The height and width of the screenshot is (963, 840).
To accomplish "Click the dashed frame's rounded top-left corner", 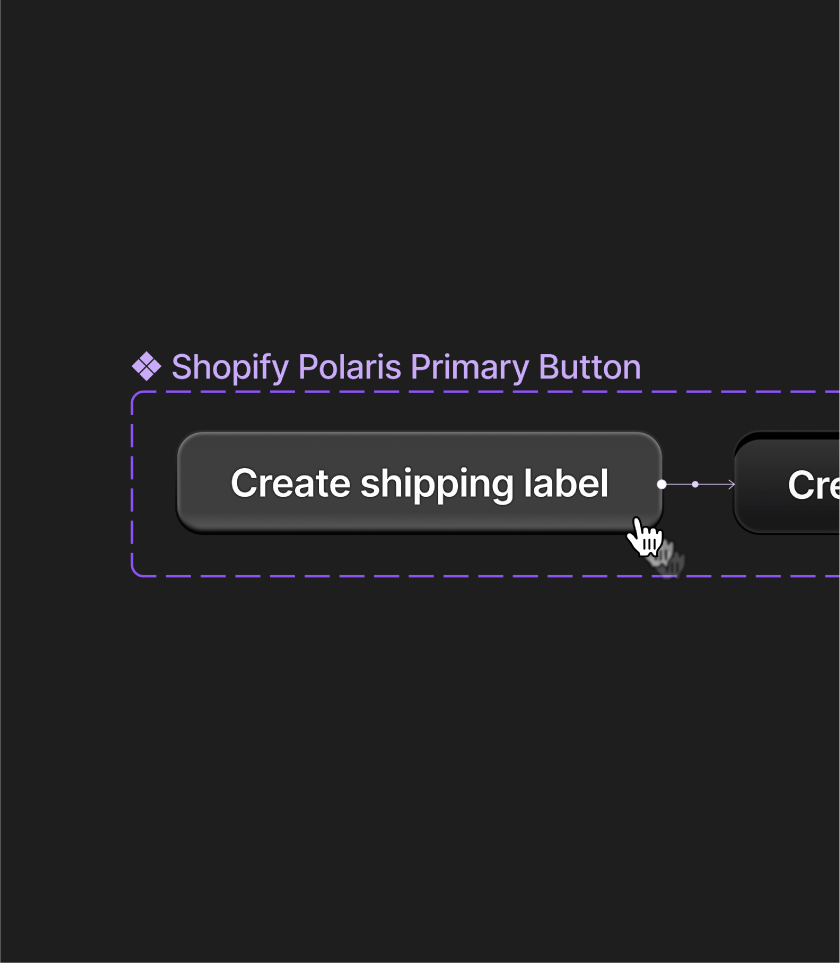I will [137, 396].
